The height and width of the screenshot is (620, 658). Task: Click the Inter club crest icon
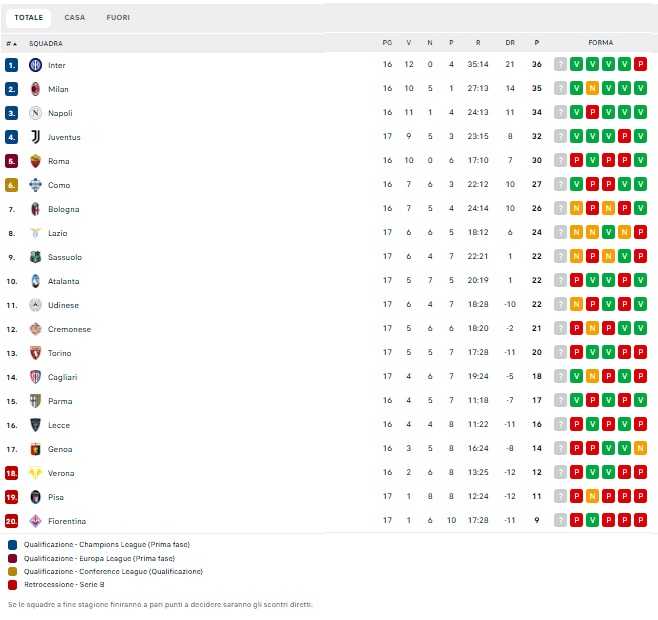pos(36,65)
